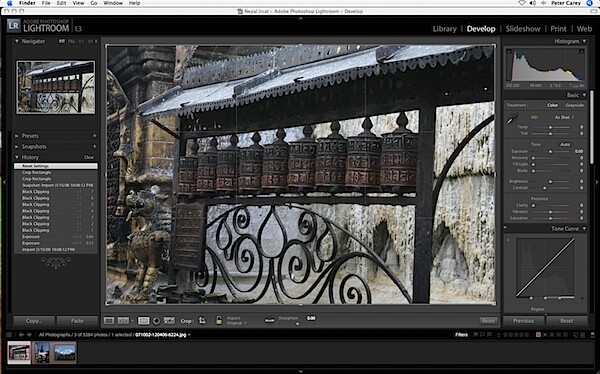The image size is (600, 374).
Task: Pick the White Balance eyedropper tool
Action: (x=512, y=119)
